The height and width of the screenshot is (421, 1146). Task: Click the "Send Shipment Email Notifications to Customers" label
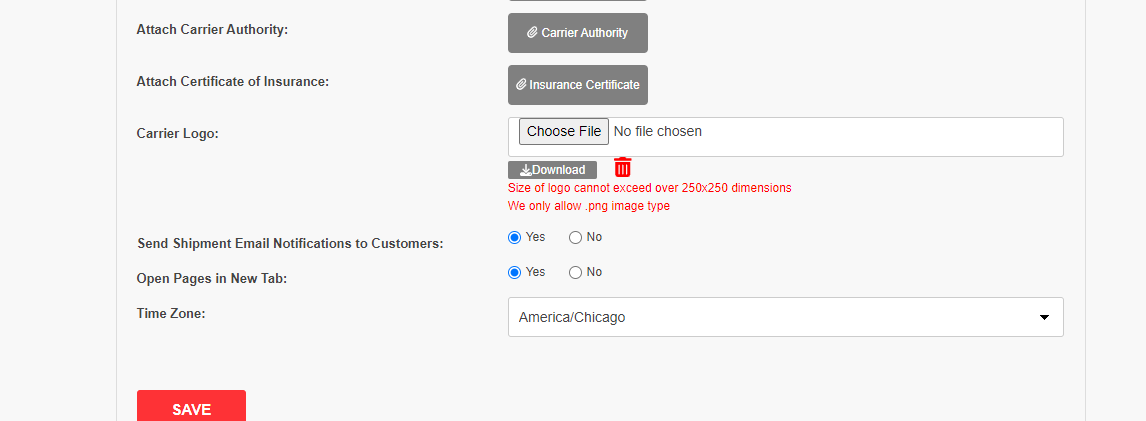(x=290, y=243)
